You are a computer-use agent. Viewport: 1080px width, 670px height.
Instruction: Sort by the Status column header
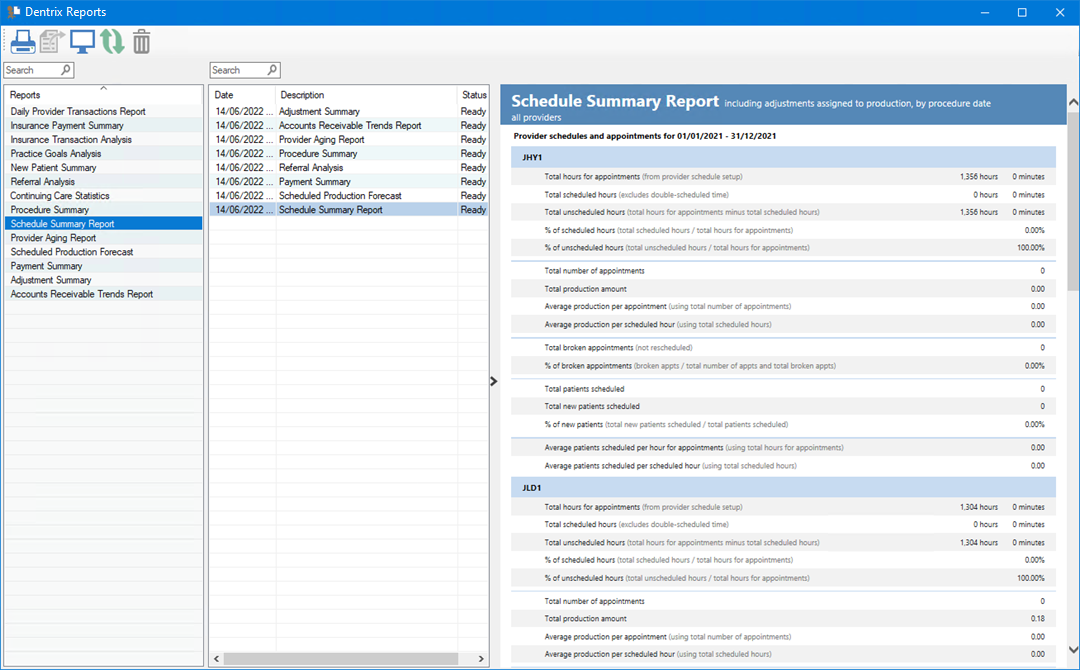[x=473, y=95]
